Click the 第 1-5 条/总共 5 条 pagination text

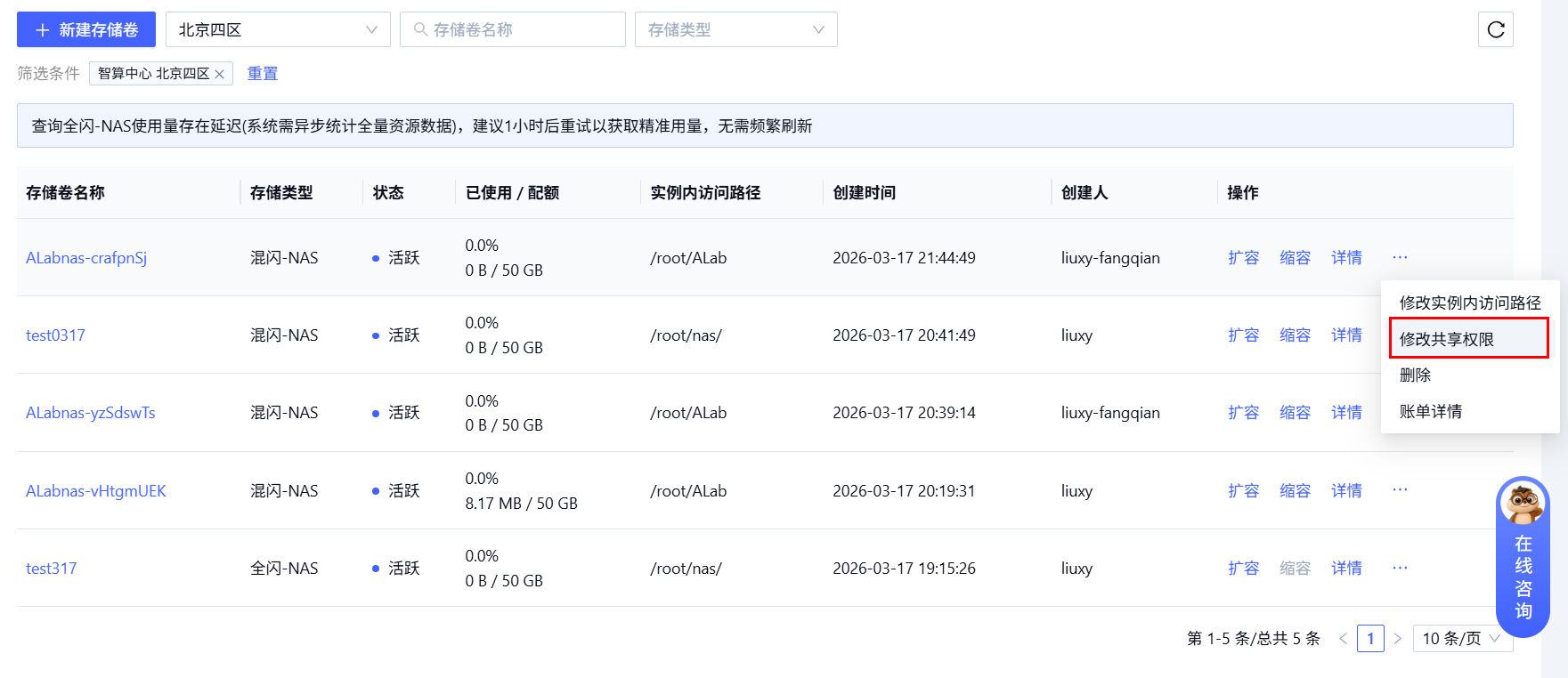[1254, 638]
